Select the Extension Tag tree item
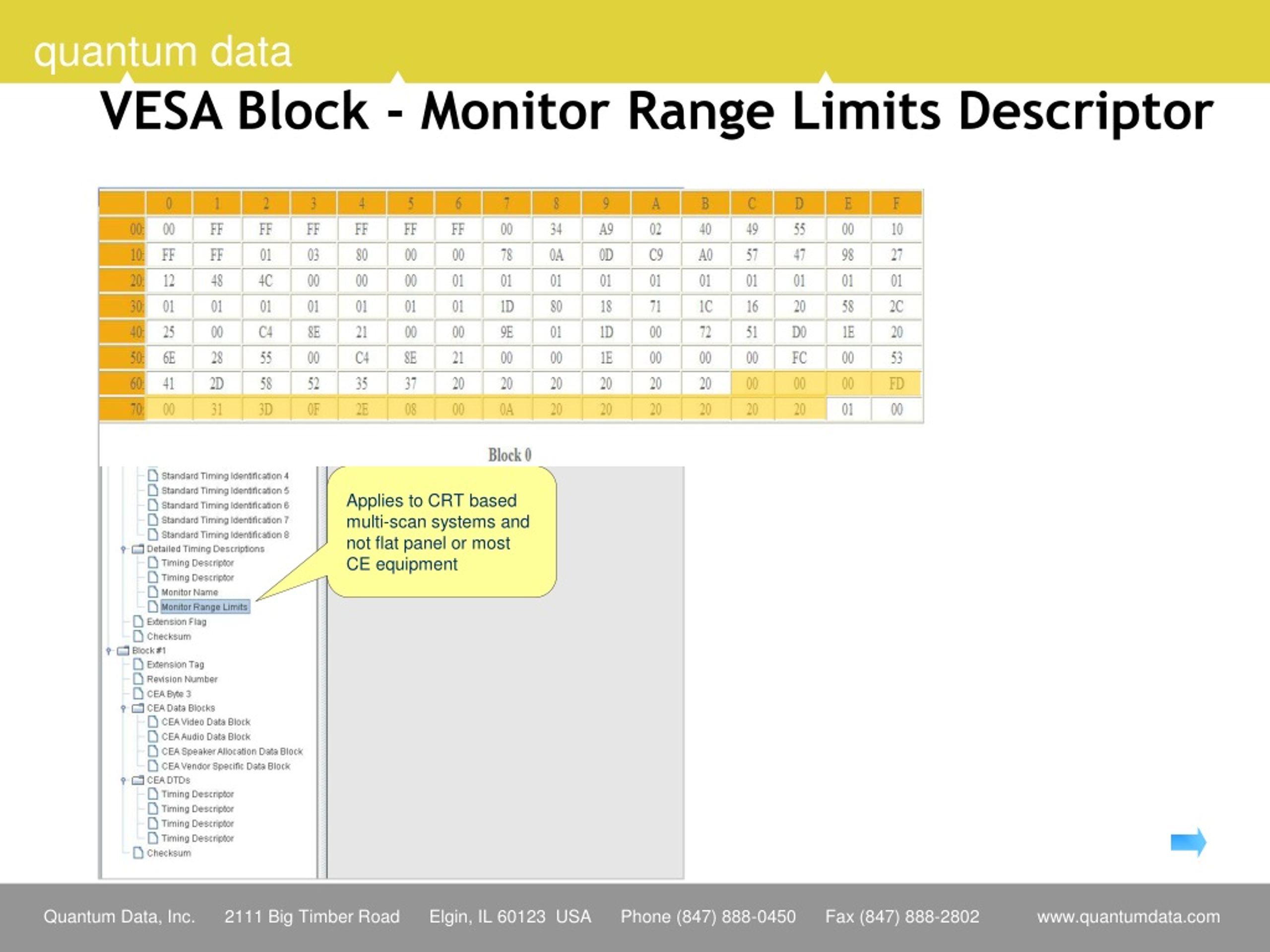This screenshot has height=952, width=1270. (x=175, y=664)
